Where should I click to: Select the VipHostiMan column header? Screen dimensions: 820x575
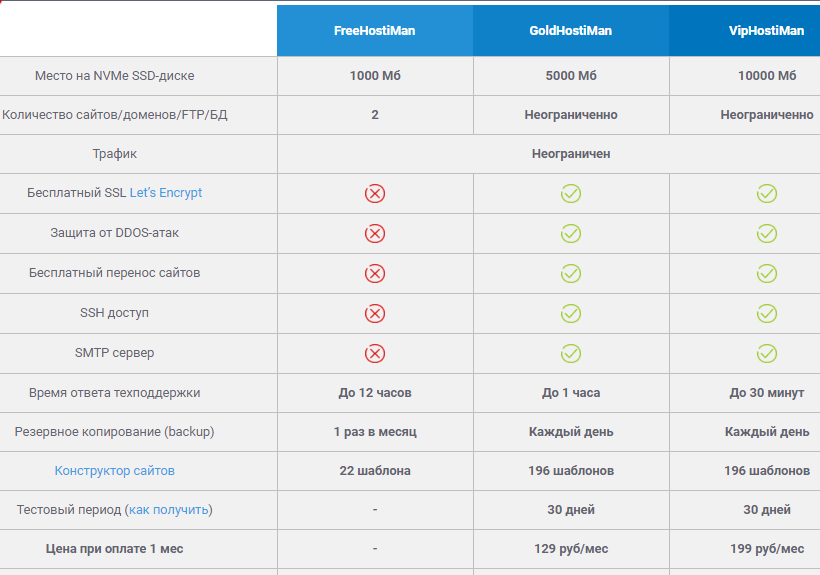pos(745,31)
